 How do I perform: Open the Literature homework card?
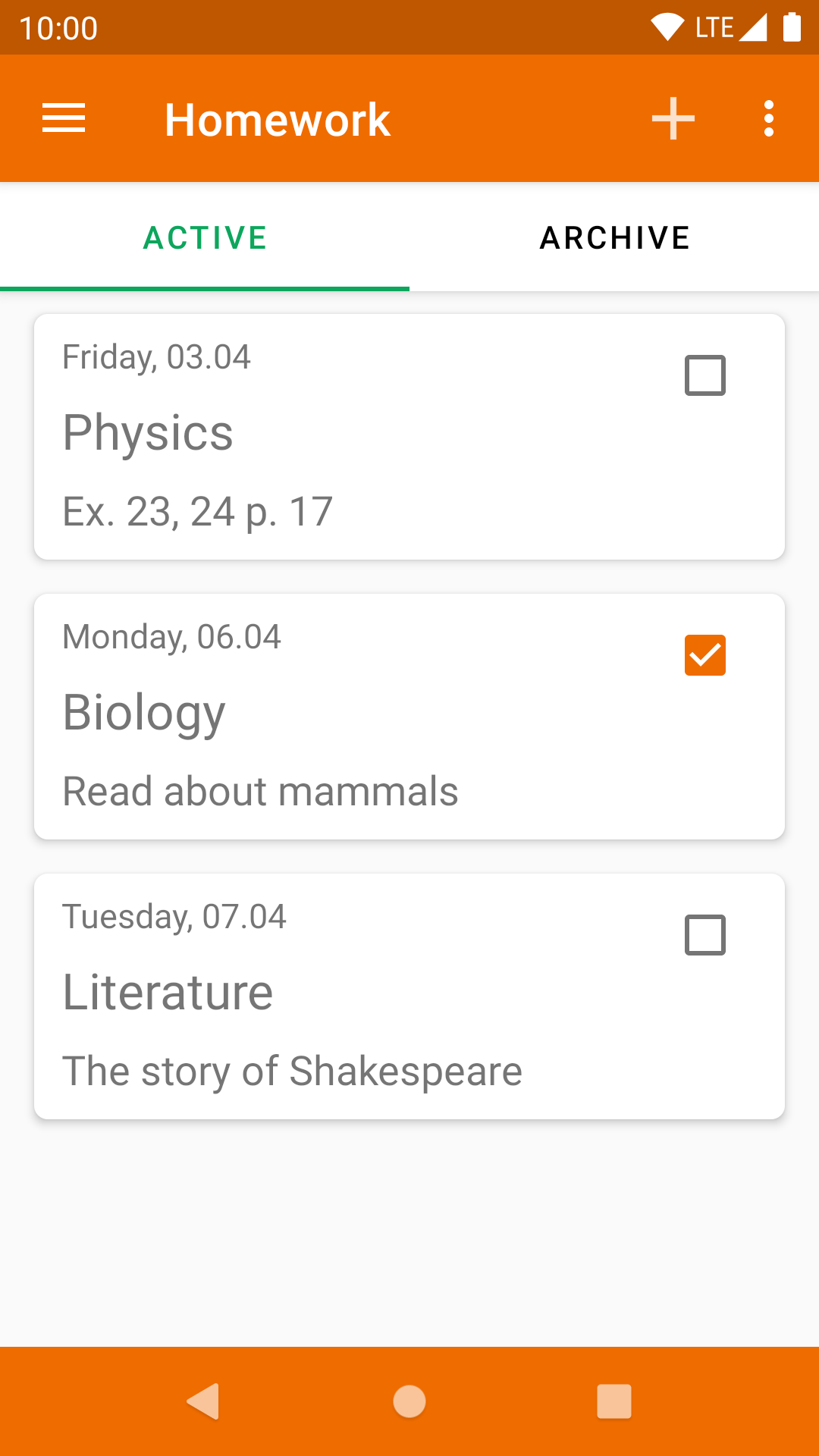(409, 996)
